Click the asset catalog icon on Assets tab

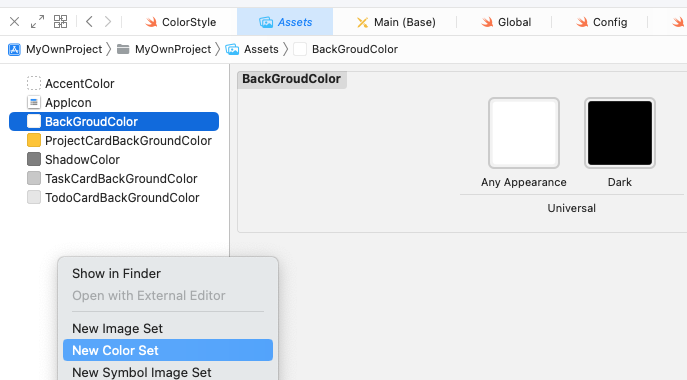(x=266, y=22)
